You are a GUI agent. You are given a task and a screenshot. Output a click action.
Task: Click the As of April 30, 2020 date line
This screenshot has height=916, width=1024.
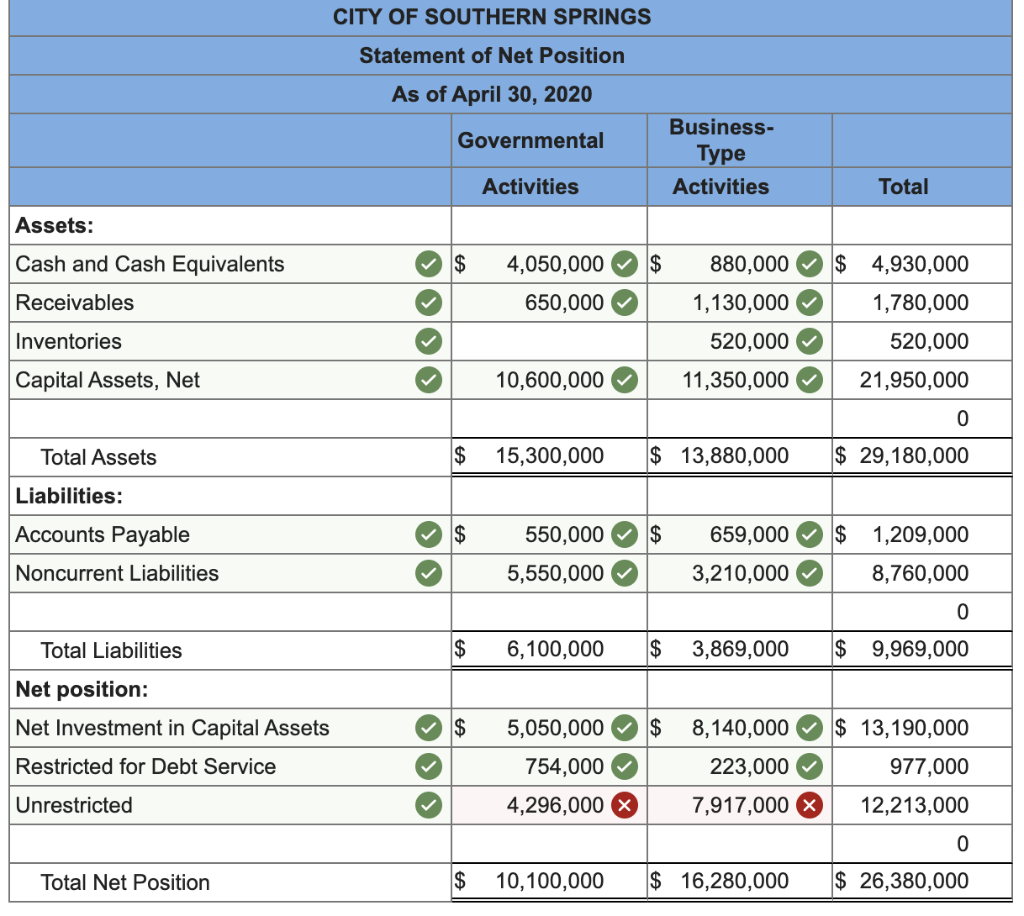coord(492,94)
